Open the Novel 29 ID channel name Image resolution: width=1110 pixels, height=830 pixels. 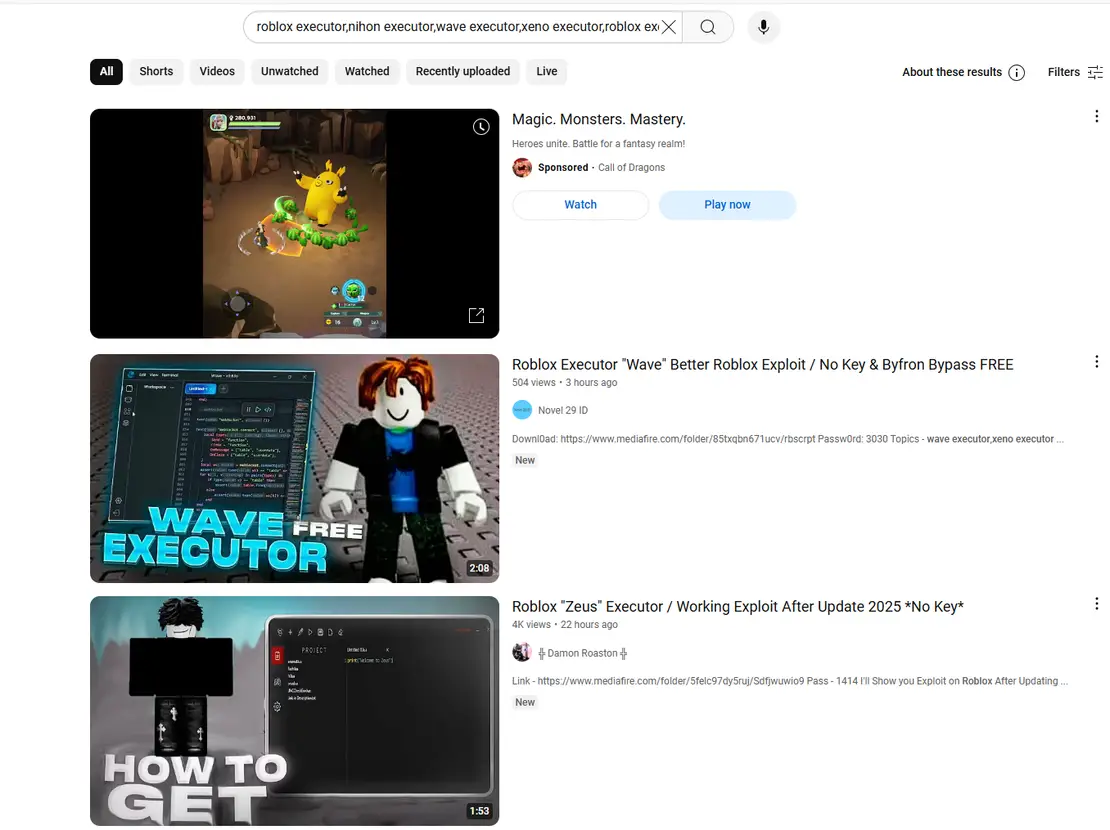tap(563, 410)
